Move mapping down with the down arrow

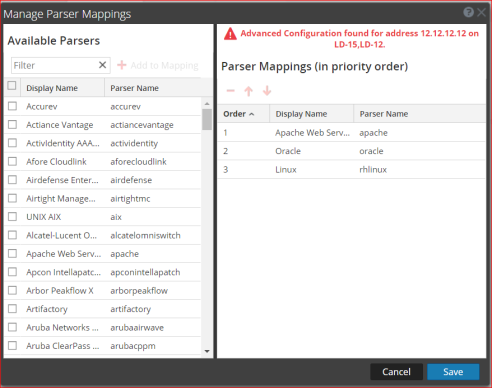[267, 91]
